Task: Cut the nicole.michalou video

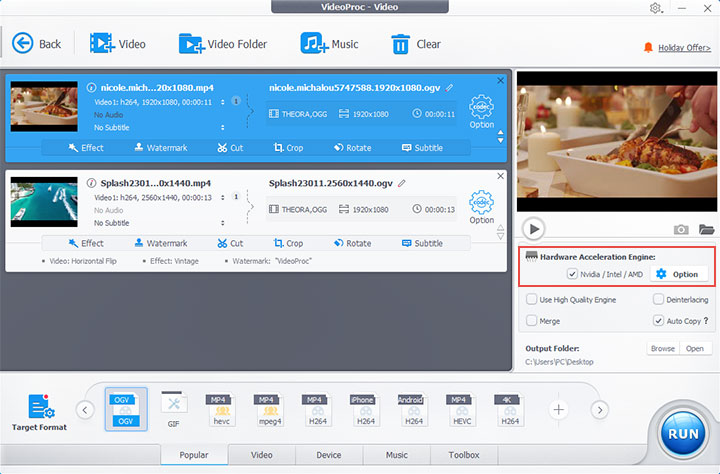Action: pos(230,148)
